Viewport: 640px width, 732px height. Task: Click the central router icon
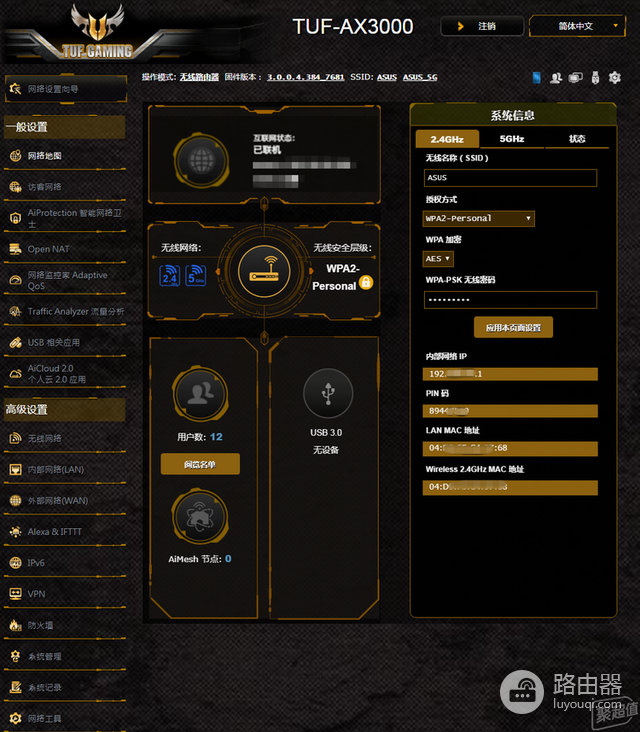coord(264,271)
